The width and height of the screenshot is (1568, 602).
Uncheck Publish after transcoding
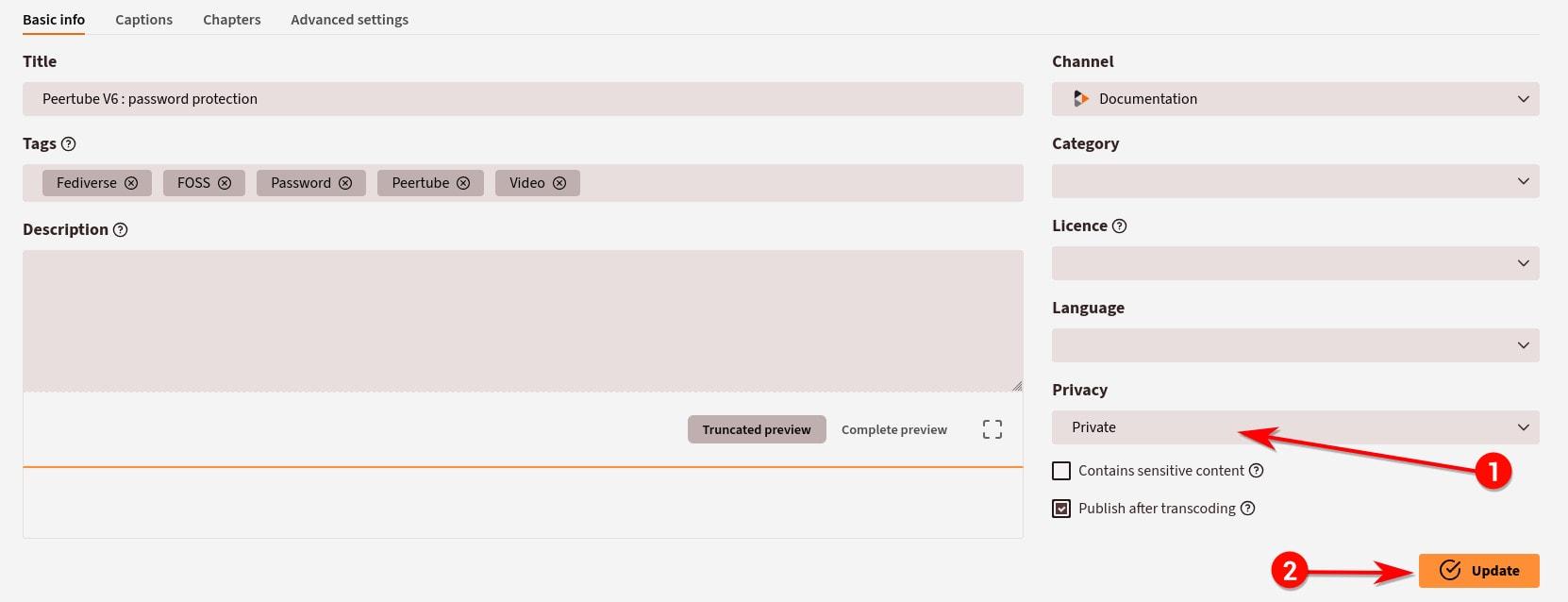coord(1061,509)
